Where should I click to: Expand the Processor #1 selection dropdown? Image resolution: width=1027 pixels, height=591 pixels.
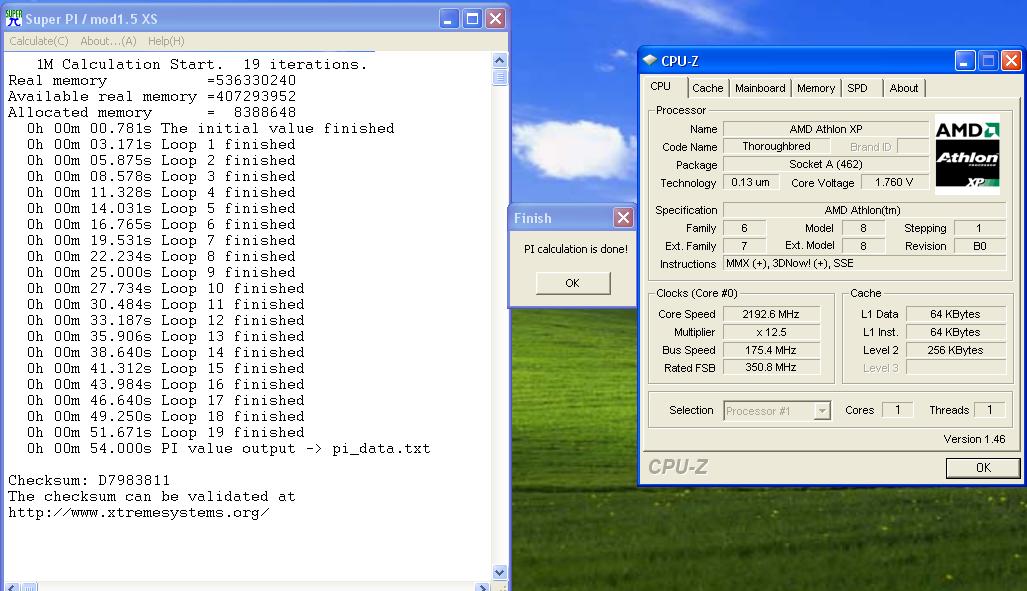(821, 411)
